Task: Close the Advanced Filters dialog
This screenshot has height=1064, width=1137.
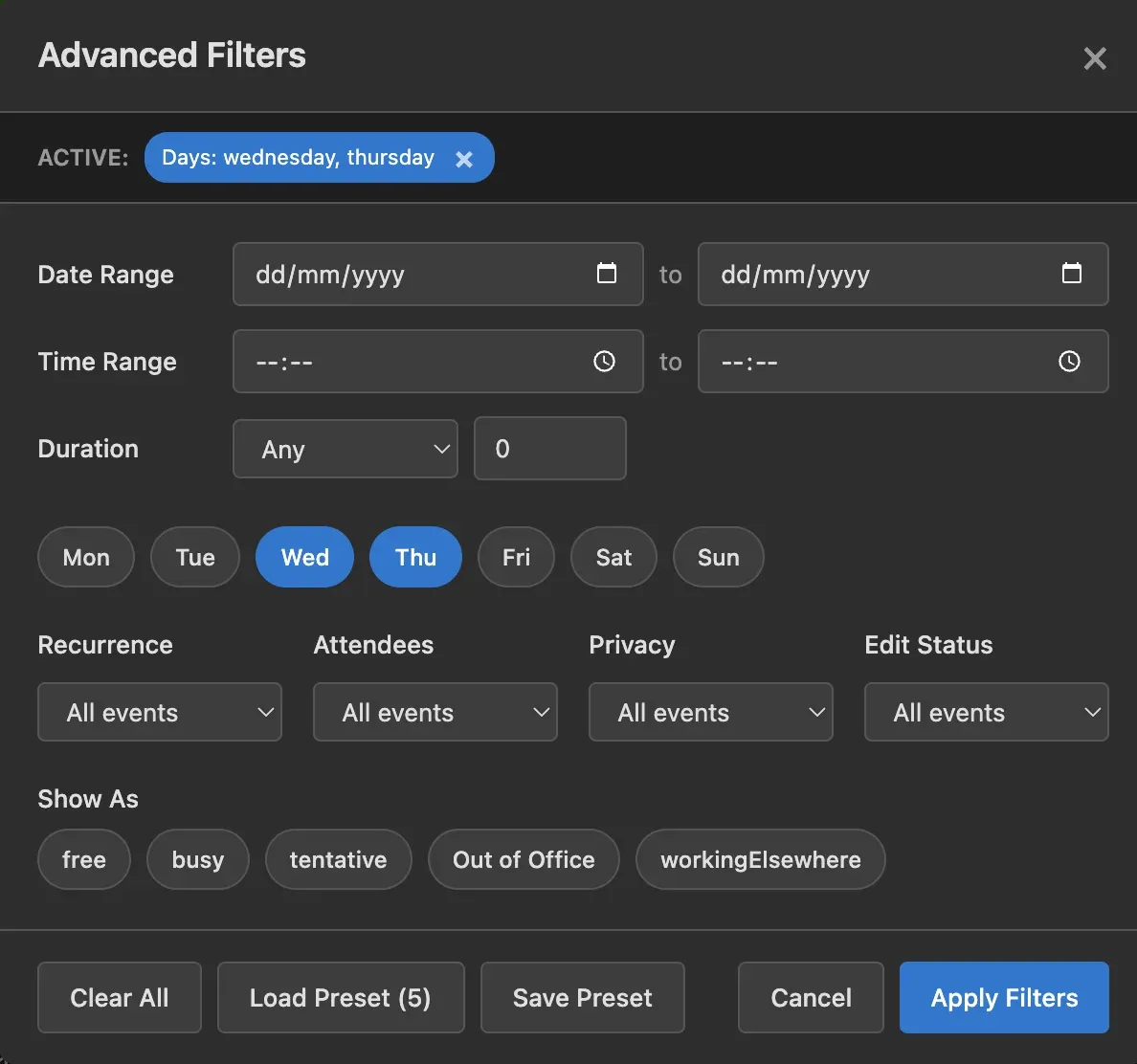Action: (1094, 58)
